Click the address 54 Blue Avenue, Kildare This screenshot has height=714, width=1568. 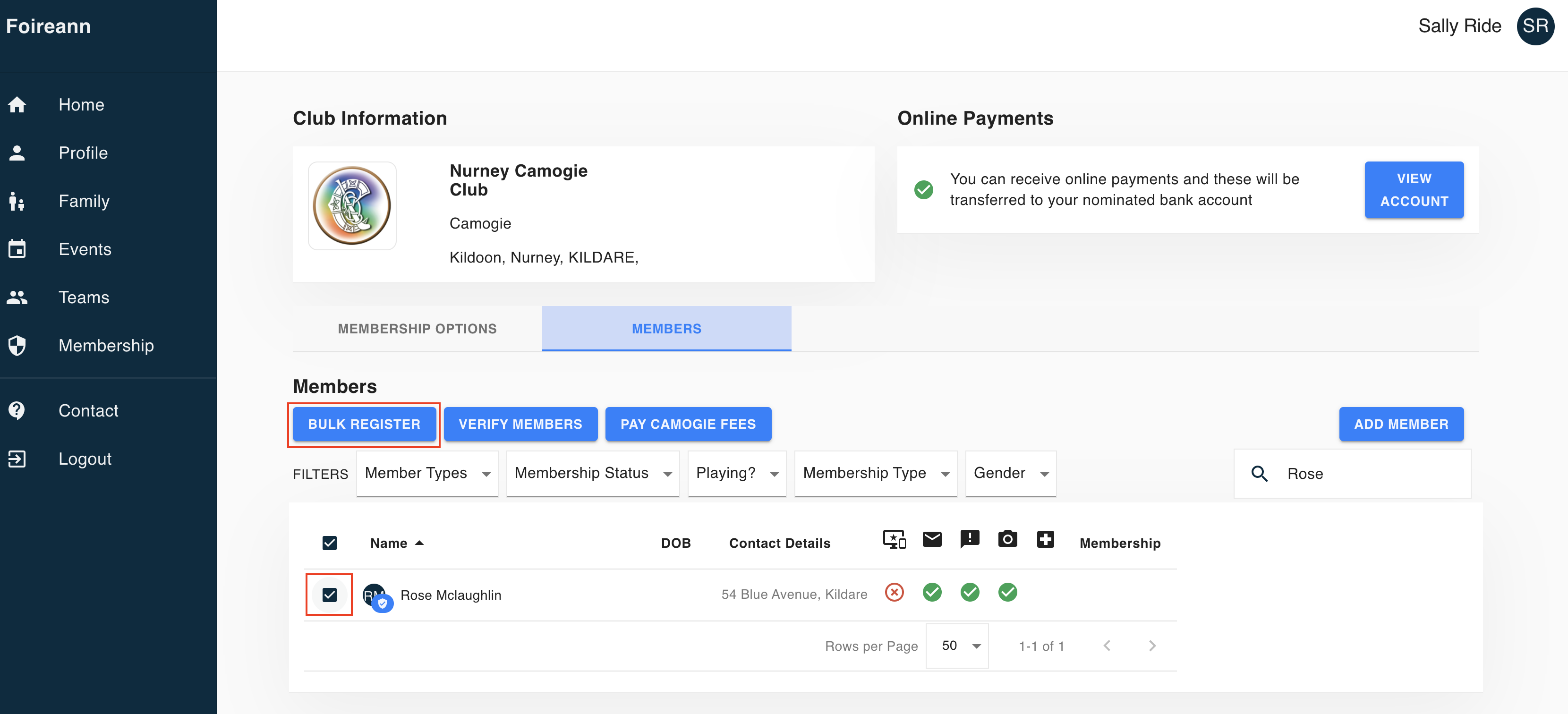[794, 594]
